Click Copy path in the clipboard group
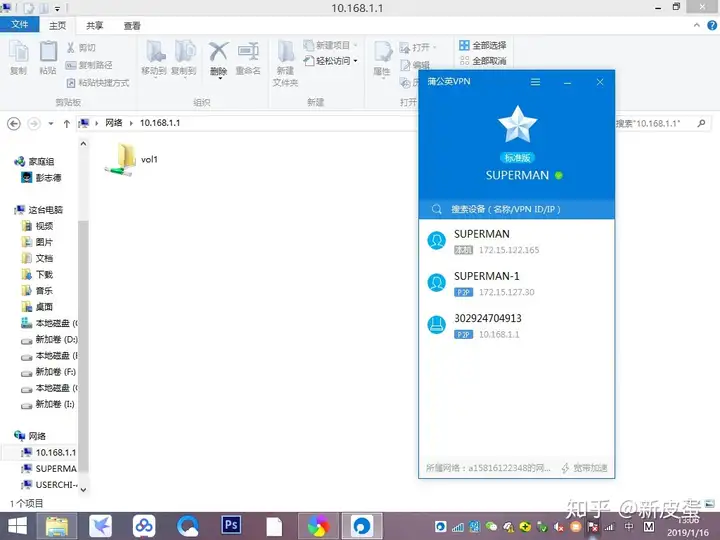Screen dimensions: 720x540 click(89, 65)
